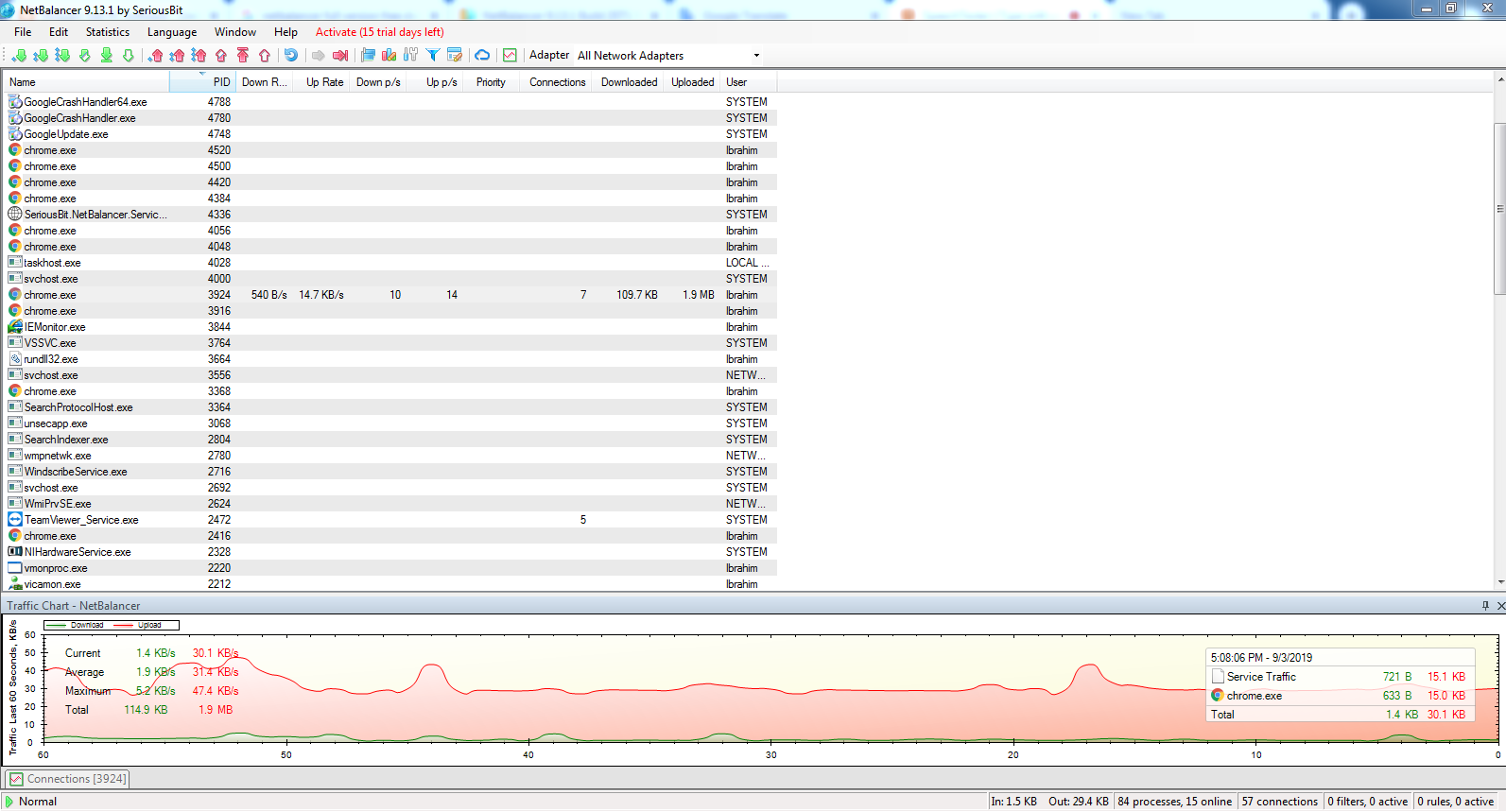Select the GoogleUpdate.exe process row
Screen dimensions: 1506x812
tap(390, 134)
